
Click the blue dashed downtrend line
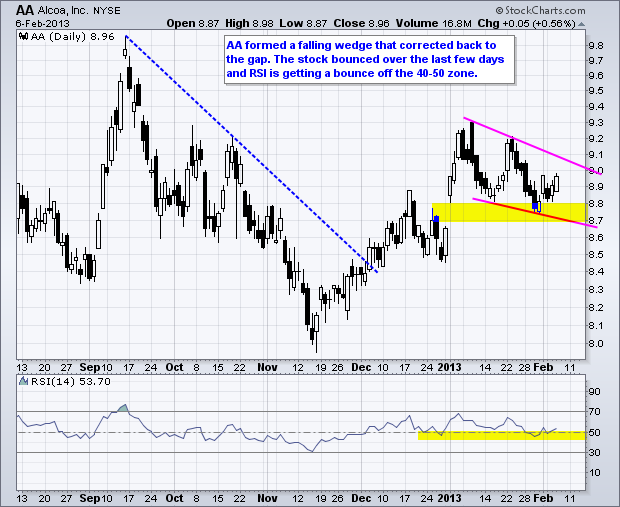pyautogui.click(x=251, y=154)
